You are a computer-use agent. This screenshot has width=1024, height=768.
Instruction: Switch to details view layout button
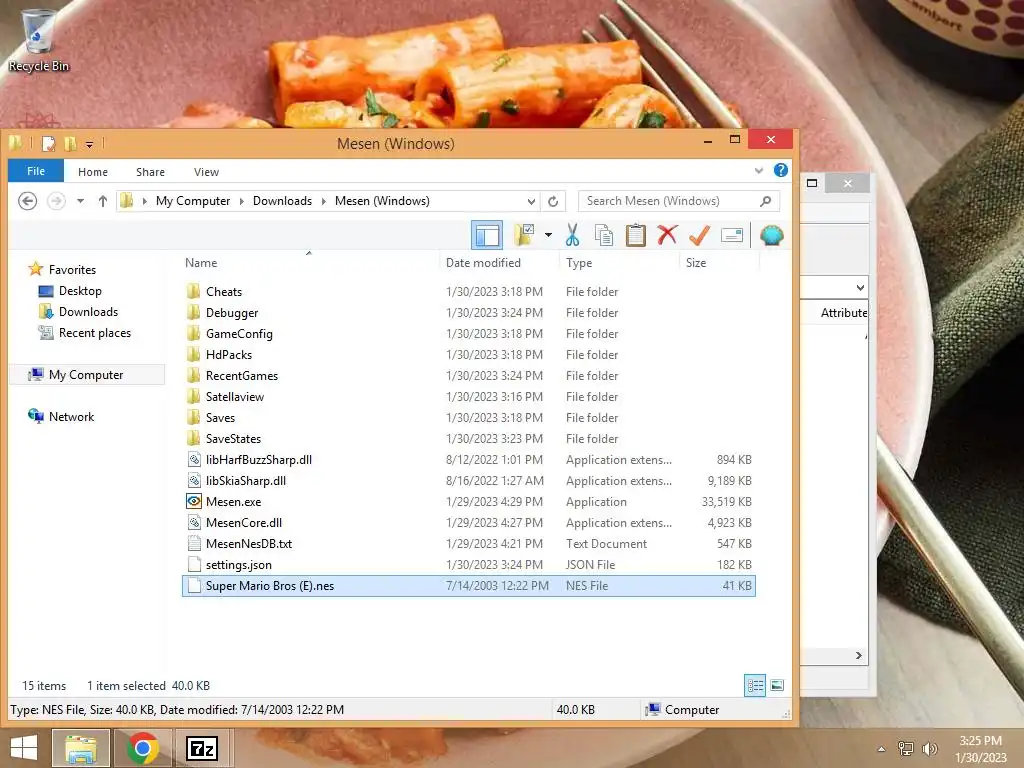(755, 685)
